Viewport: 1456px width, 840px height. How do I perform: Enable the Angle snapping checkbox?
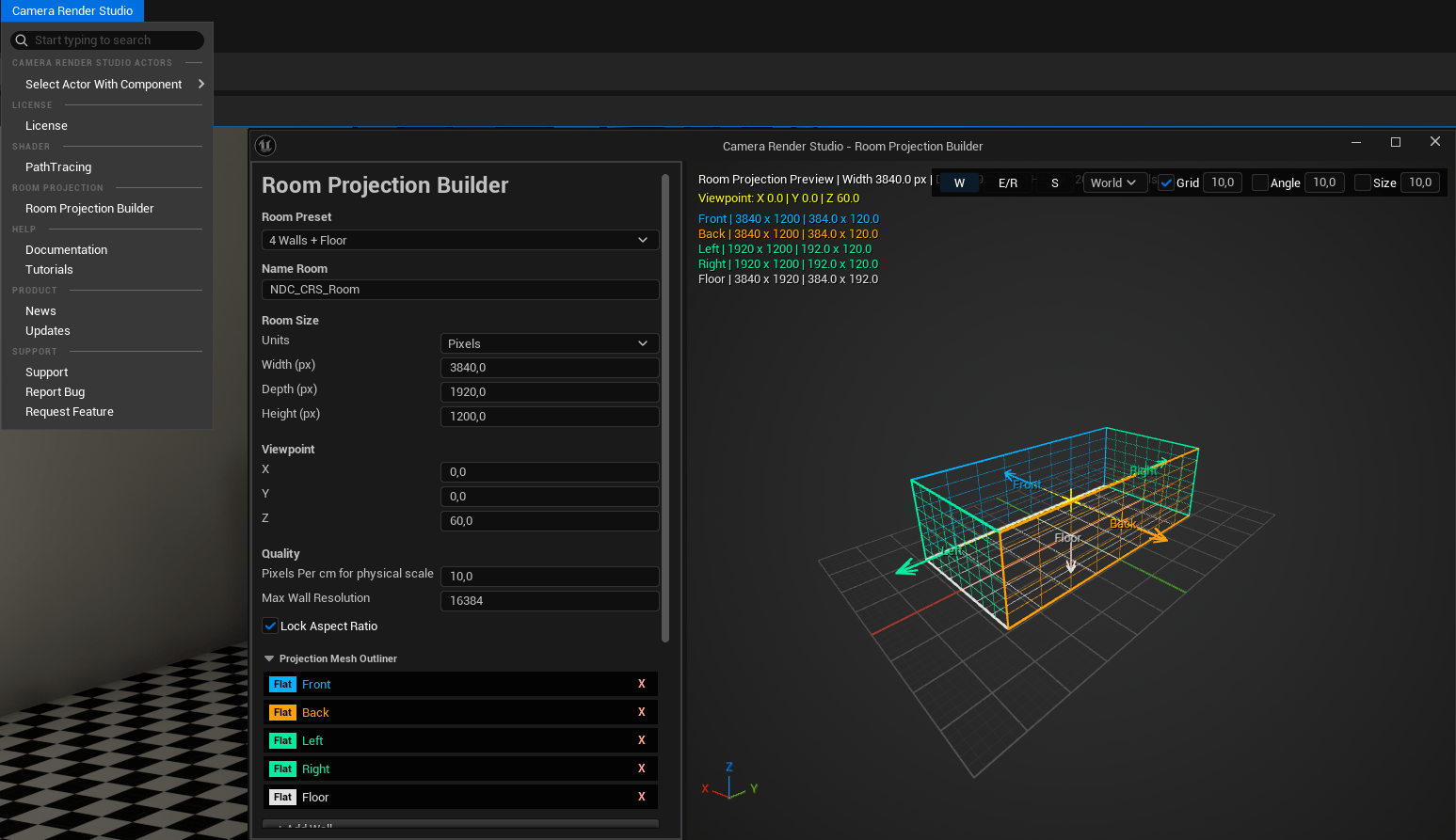1259,182
